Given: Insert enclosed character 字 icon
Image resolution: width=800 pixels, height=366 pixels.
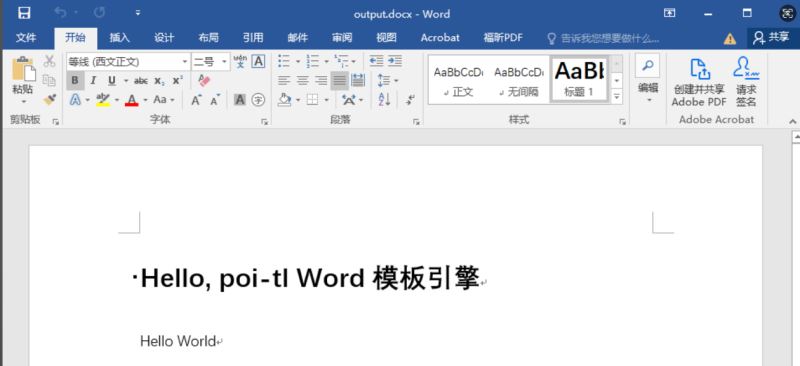Looking at the screenshot, I should point(258,100).
